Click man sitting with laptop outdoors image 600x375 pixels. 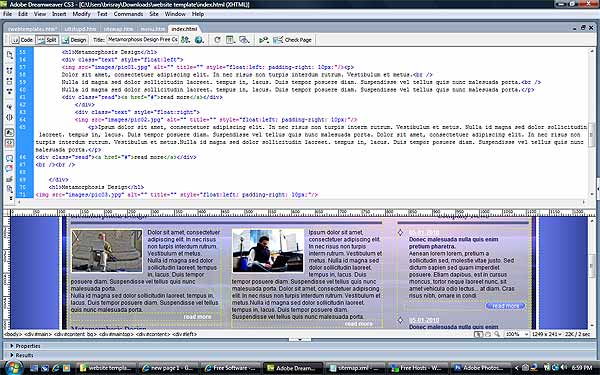coord(268,251)
